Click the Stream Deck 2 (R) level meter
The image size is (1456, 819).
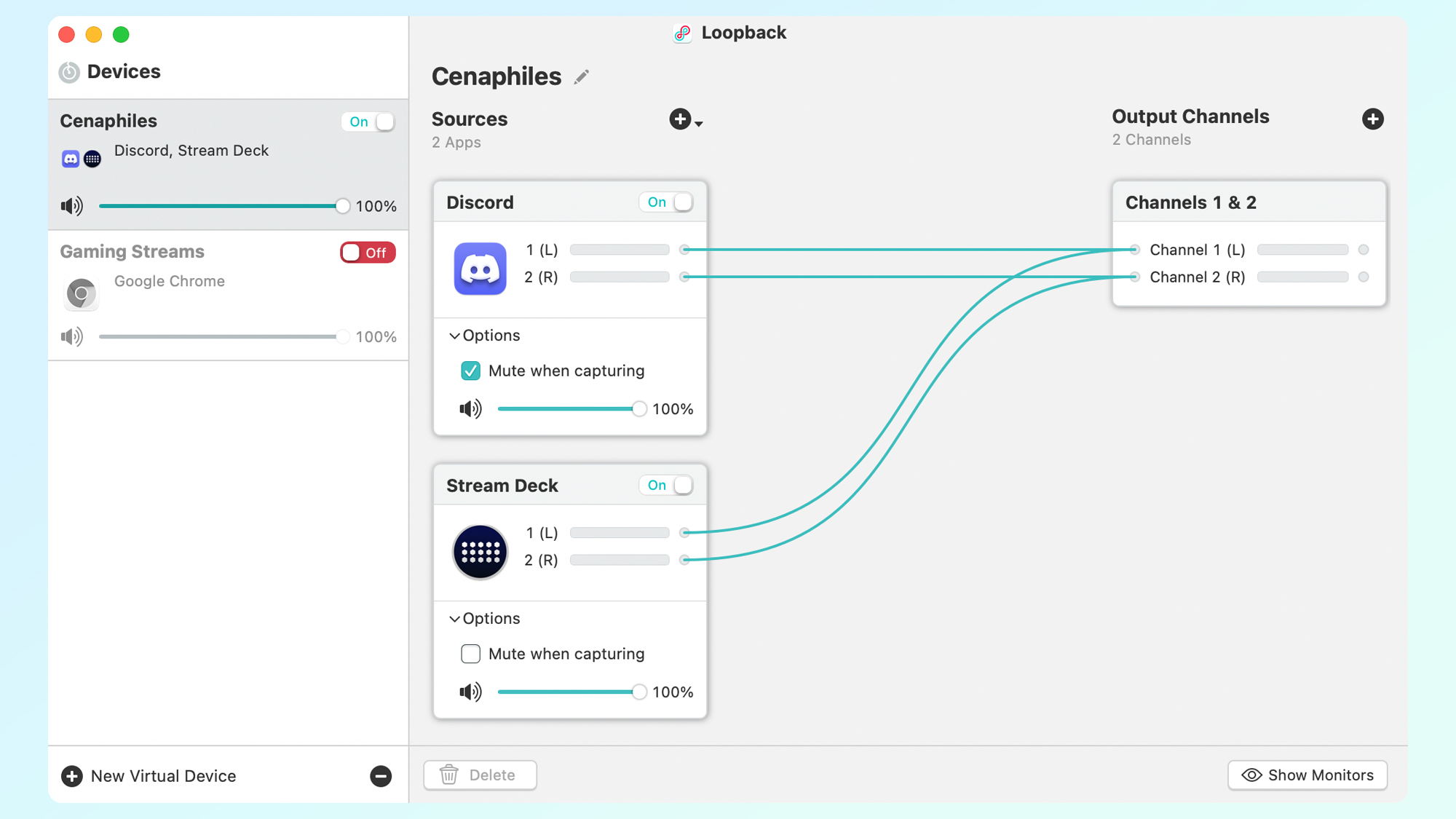coord(620,560)
